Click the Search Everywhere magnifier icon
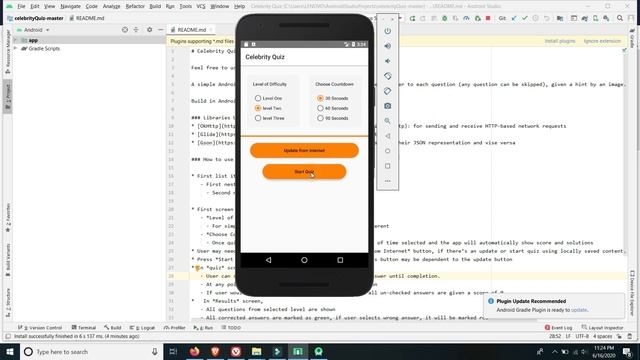 [620, 18]
